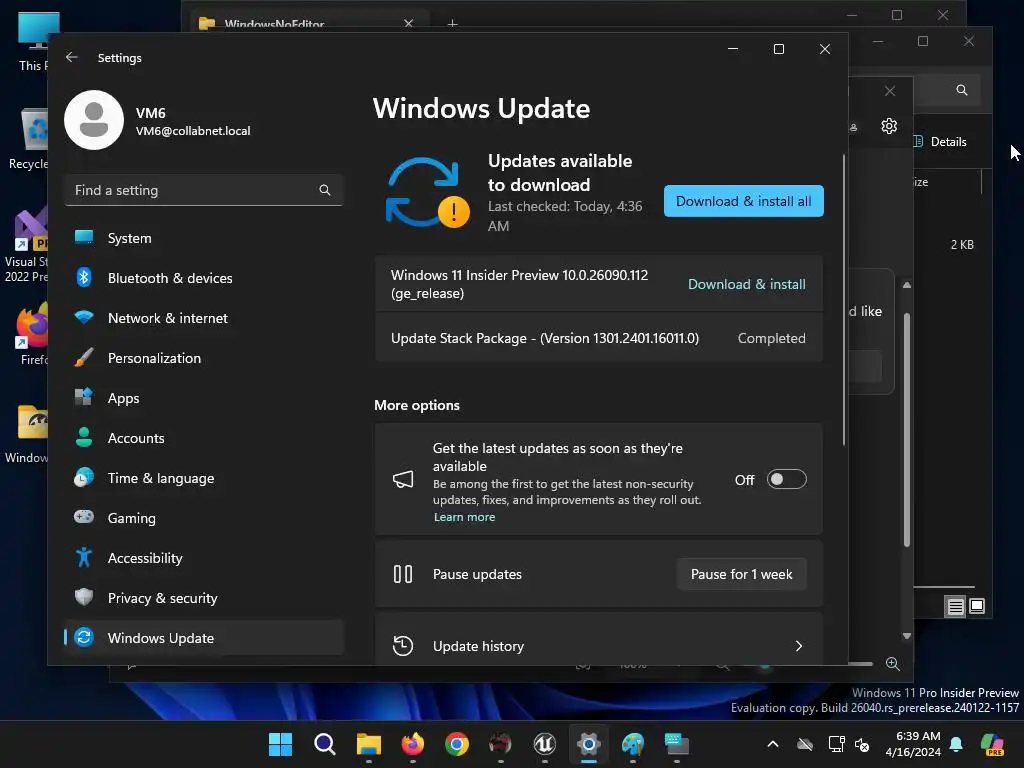The image size is (1024, 768).
Task: Select the This PC desktop icon
Action: [34, 40]
